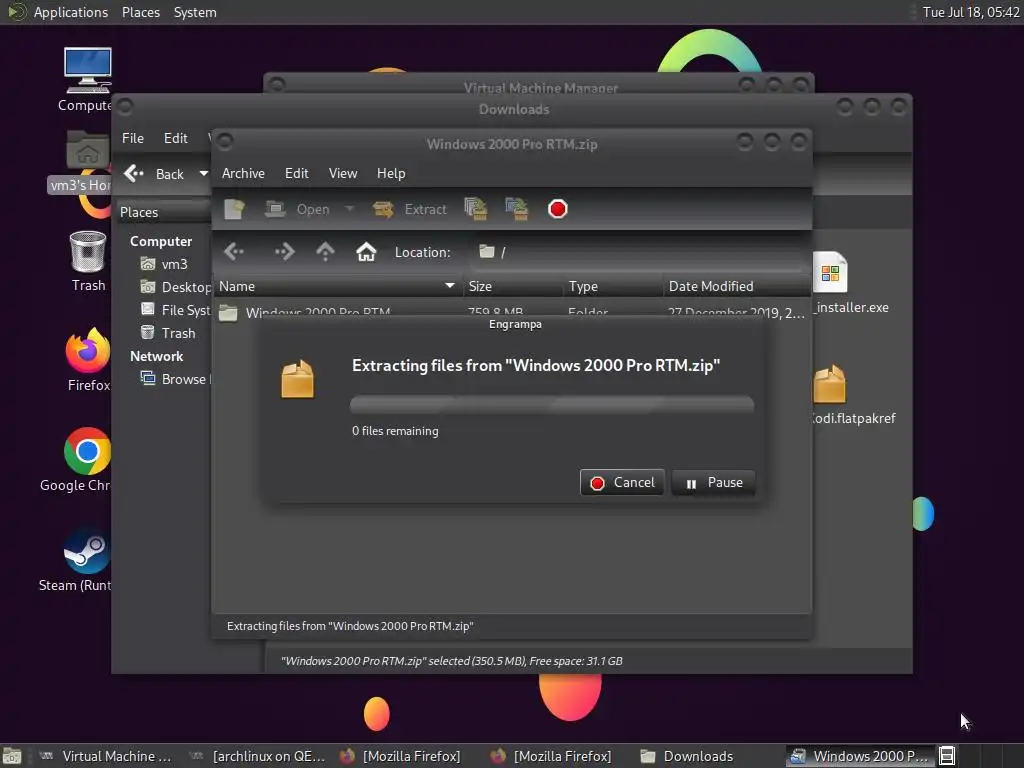
Task: Click the workspace switcher icon in bottom panel
Action: pyautogui.click(x=947, y=756)
